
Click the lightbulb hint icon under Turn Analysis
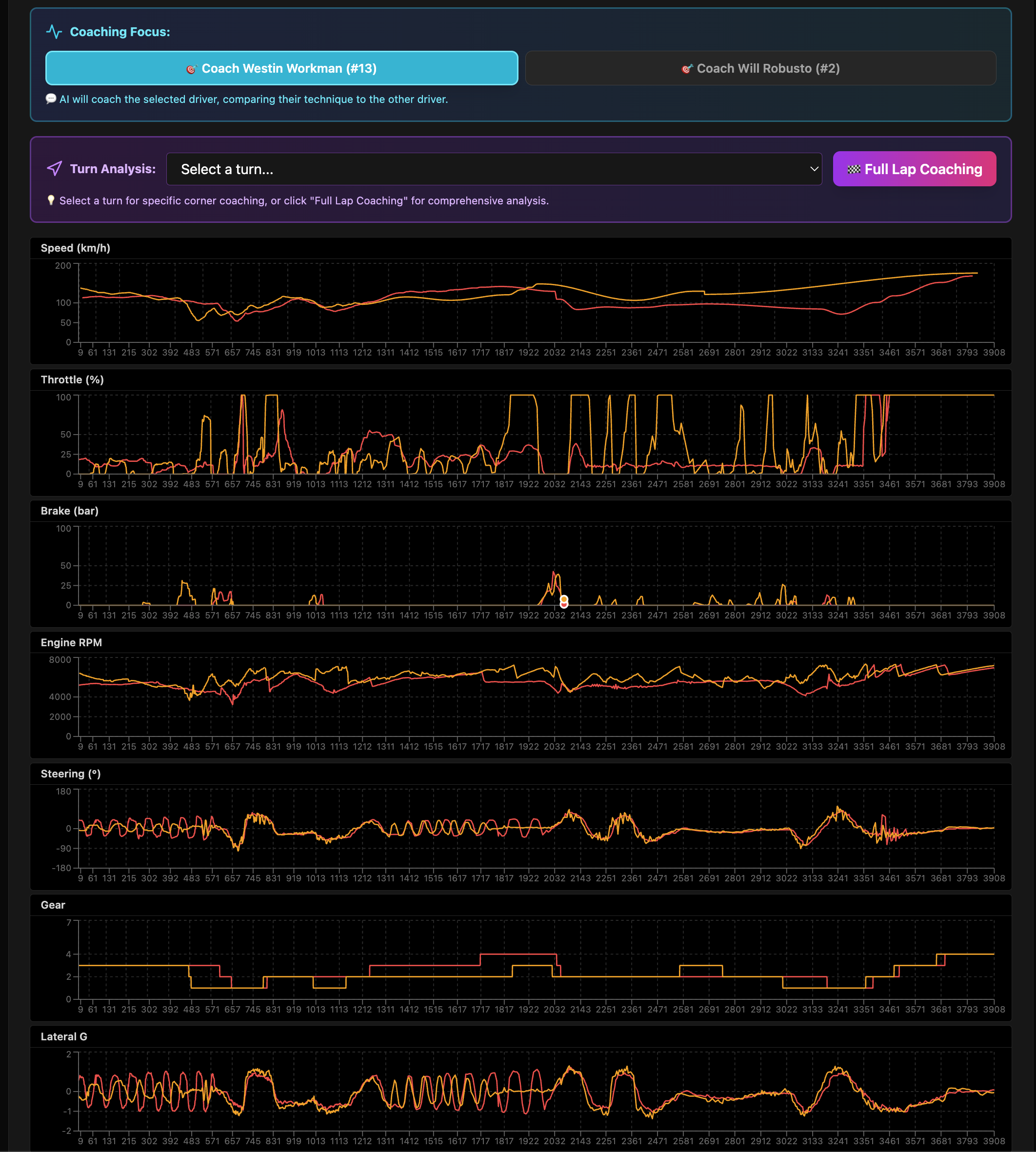(51, 200)
